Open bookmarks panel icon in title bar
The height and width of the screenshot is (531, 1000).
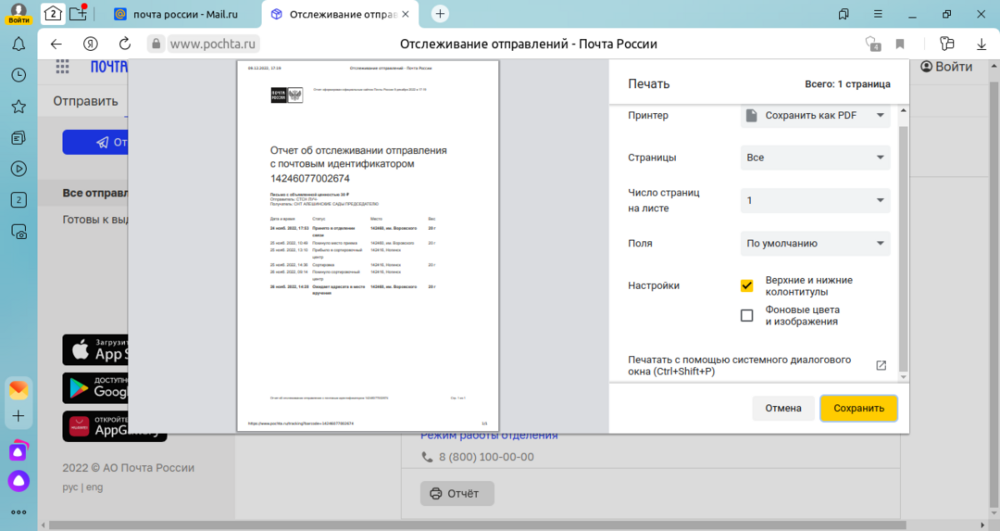(844, 13)
